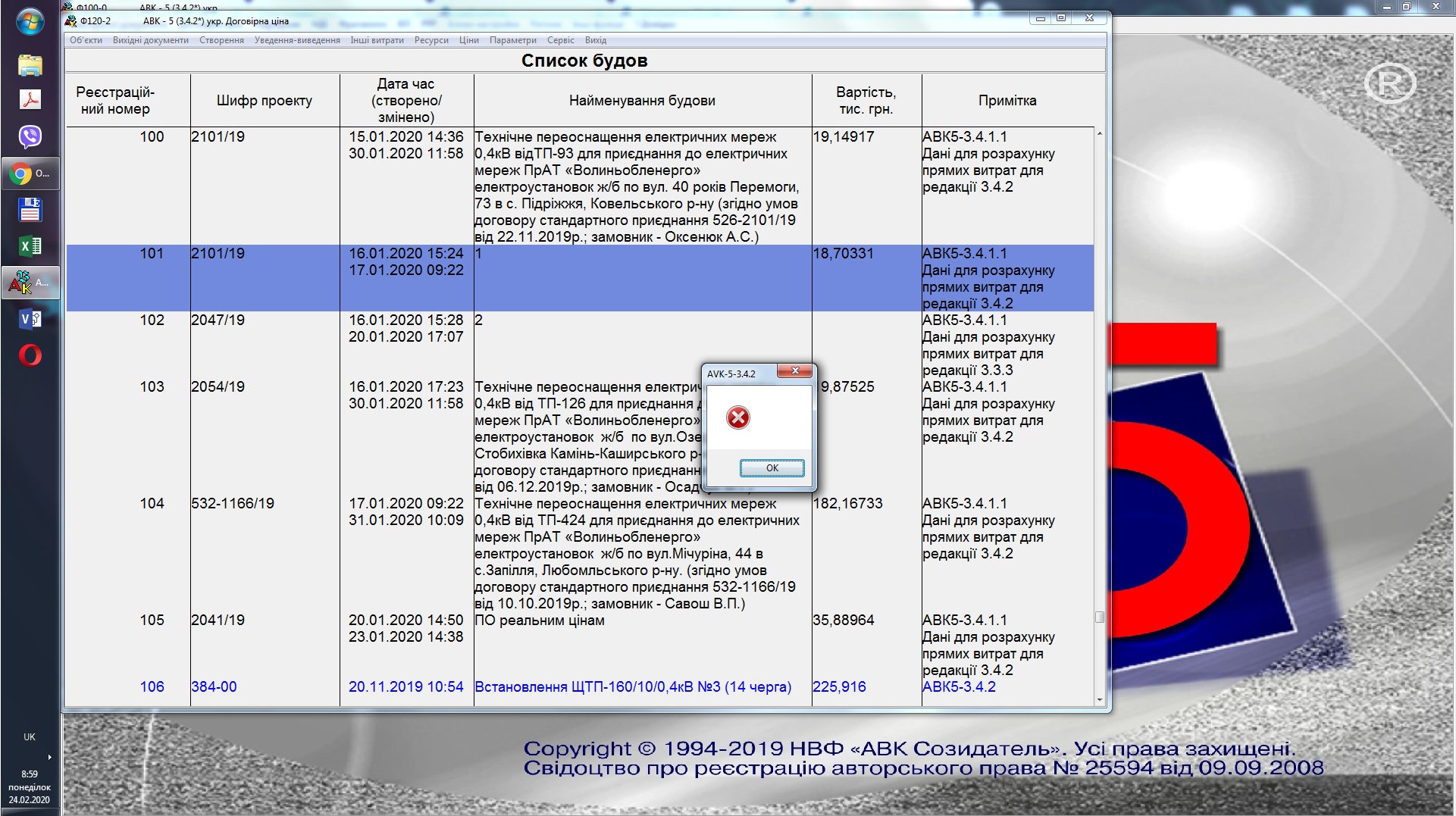Restore the Список будов child window
Viewport: 1456px width, 816px height.
(x=1061, y=18)
